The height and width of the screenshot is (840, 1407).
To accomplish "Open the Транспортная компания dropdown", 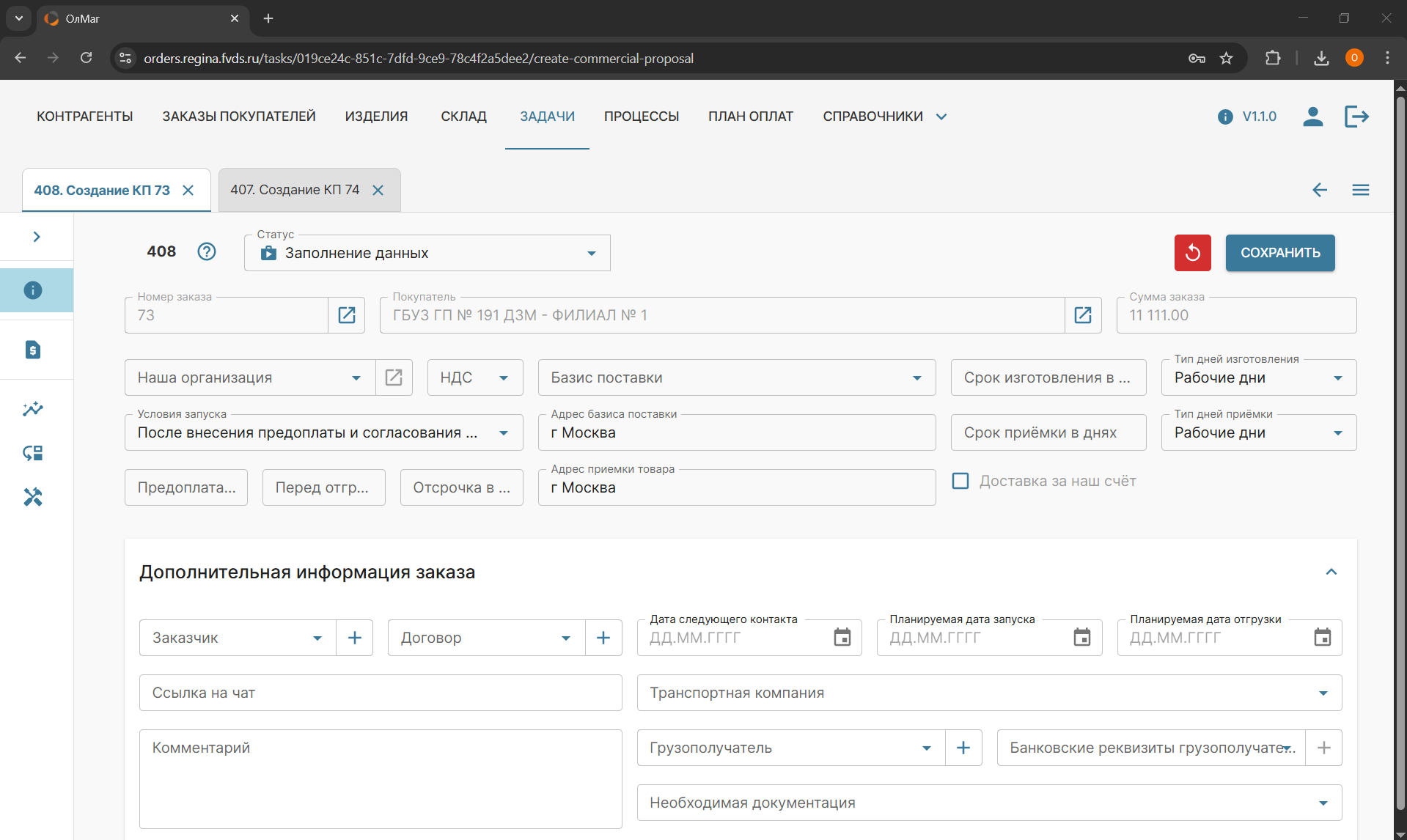I will tap(989, 693).
